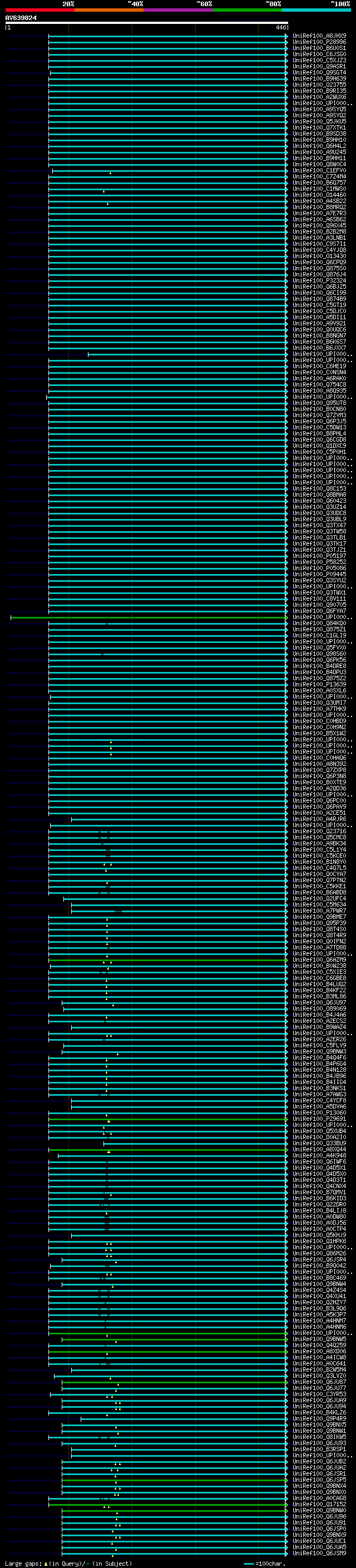Viewport: 356px width, 1568px height.
Task: Click the cyan ~100% identity color segment
Action: [316, 10]
